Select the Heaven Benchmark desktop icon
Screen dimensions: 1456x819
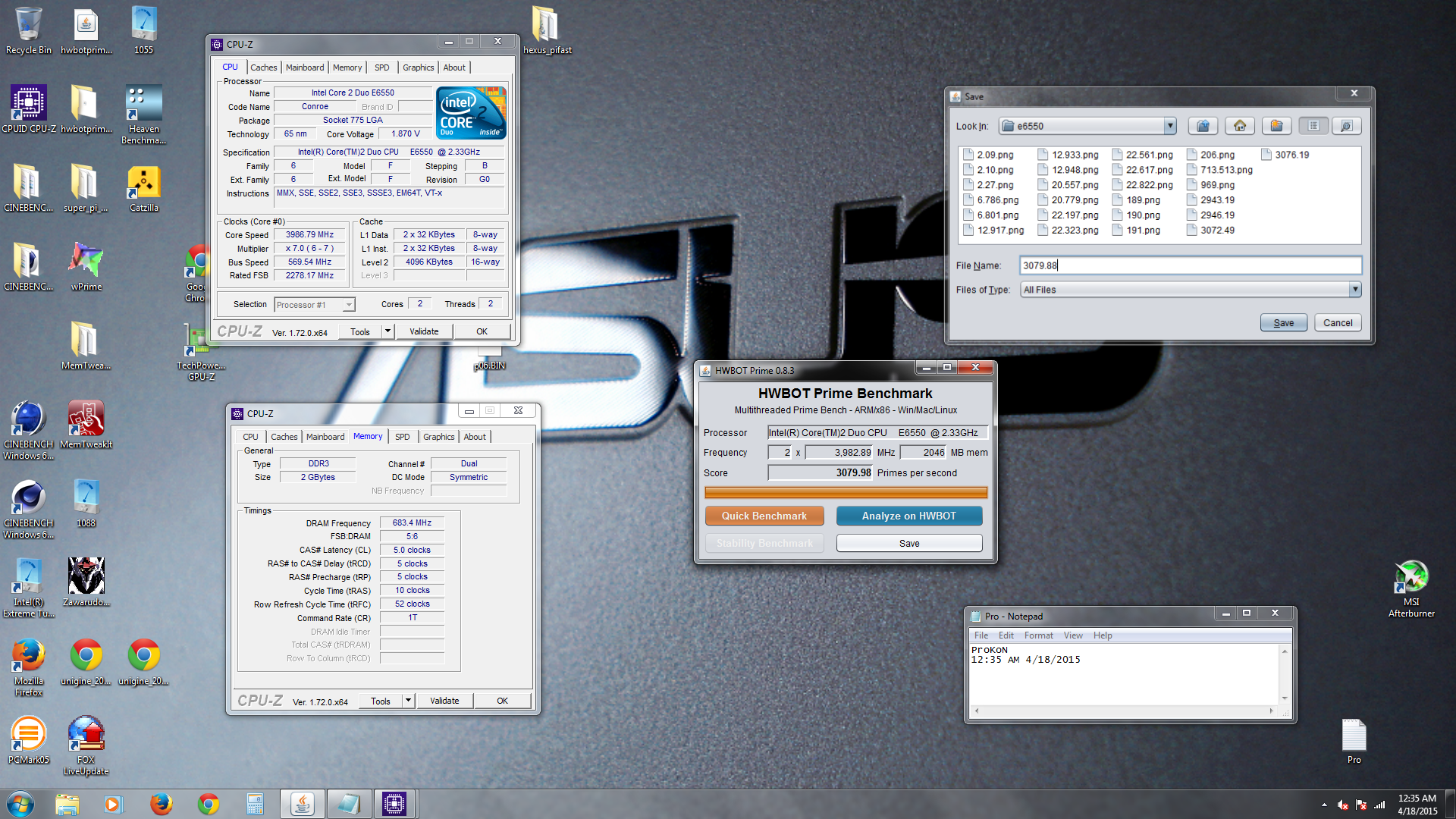tap(143, 115)
